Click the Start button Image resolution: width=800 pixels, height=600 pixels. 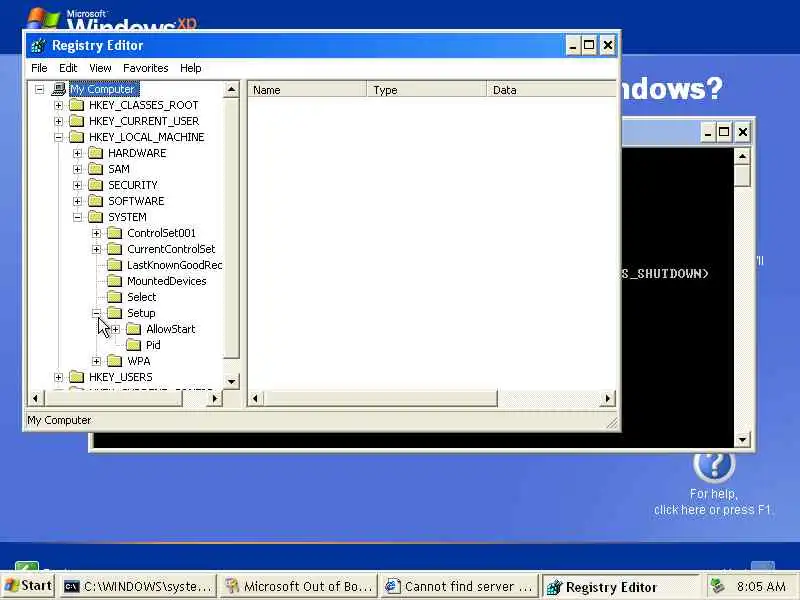click(x=28, y=586)
